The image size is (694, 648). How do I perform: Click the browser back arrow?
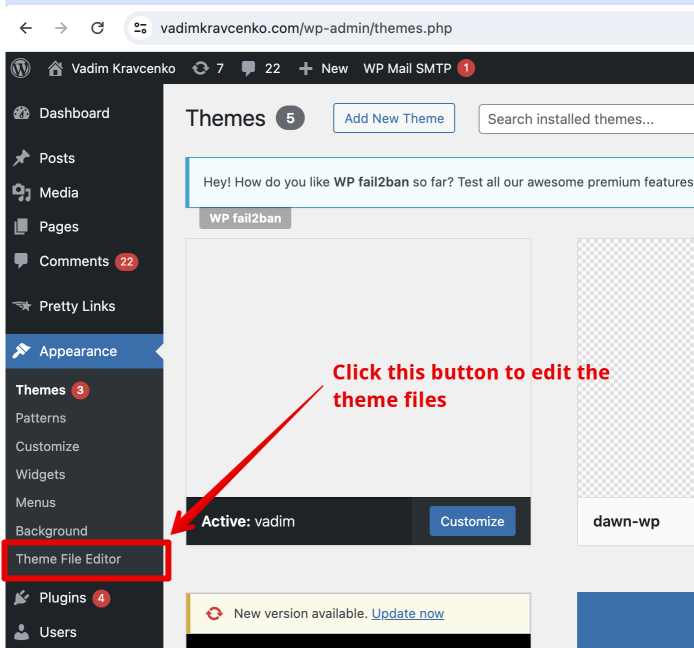click(26, 28)
